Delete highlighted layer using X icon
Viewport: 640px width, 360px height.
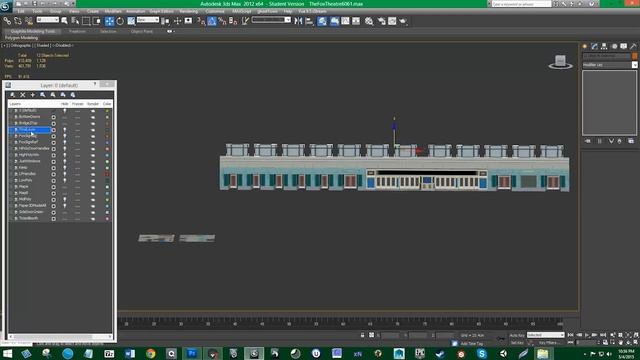pyautogui.click(x=23, y=95)
